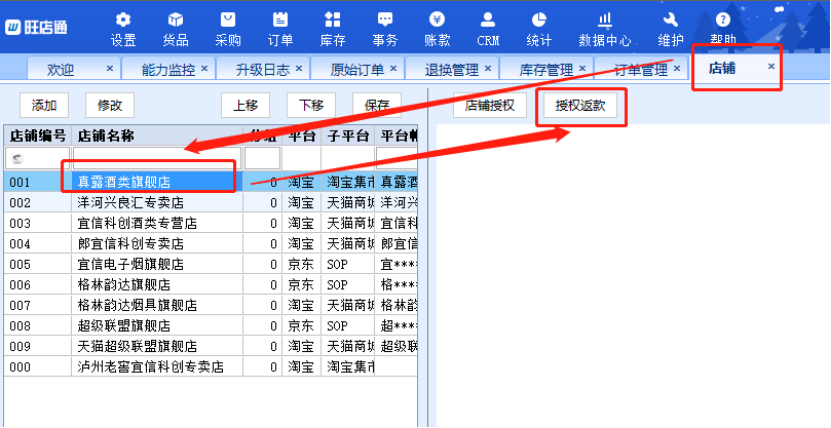
Task: Select row 格林韵达烟具旗舰店
Action: point(210,305)
